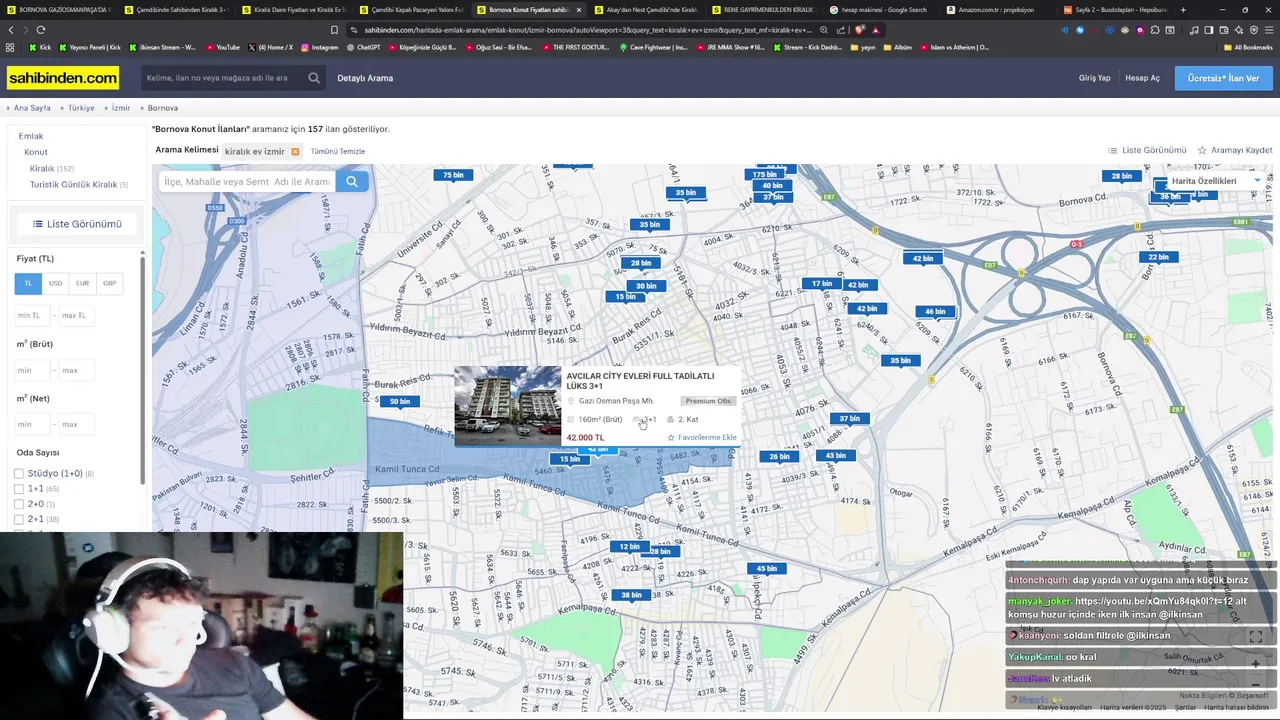1280x720 pixels.
Task: Open the Emlak category tree item
Action: 31,136
